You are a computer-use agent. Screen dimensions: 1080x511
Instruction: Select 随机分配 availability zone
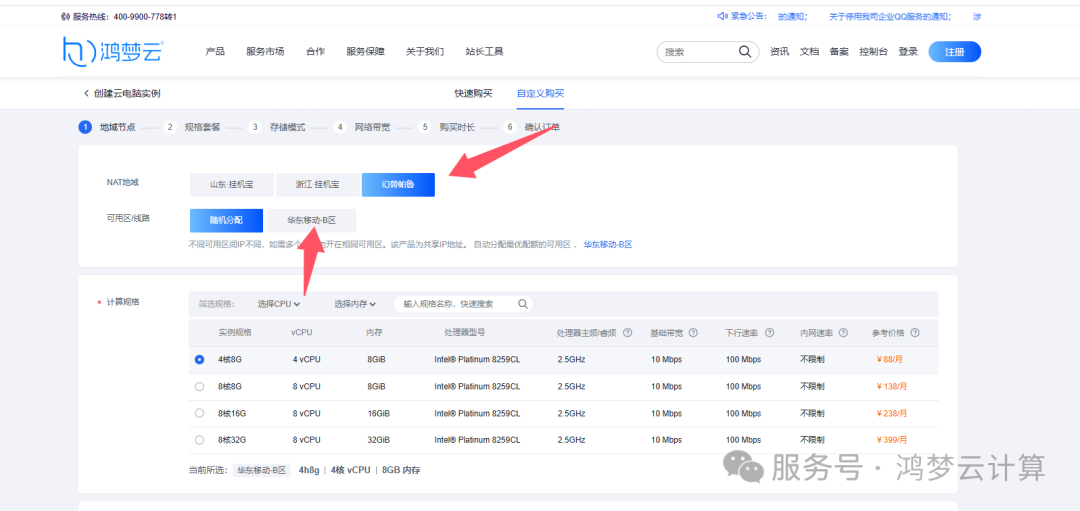click(x=227, y=220)
